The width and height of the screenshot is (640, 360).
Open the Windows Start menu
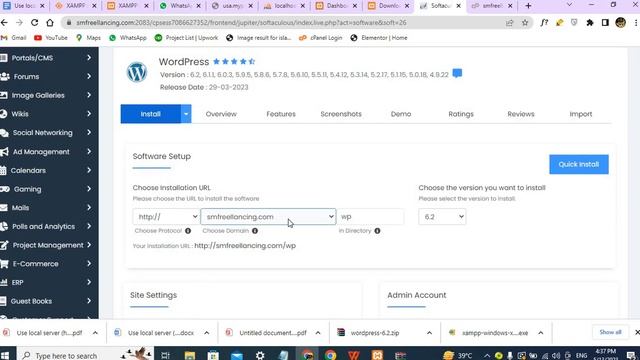pos(5,355)
